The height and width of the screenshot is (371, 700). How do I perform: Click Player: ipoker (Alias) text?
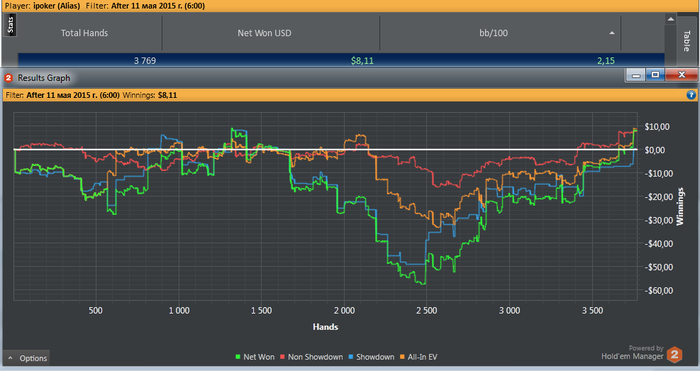[x=42, y=6]
